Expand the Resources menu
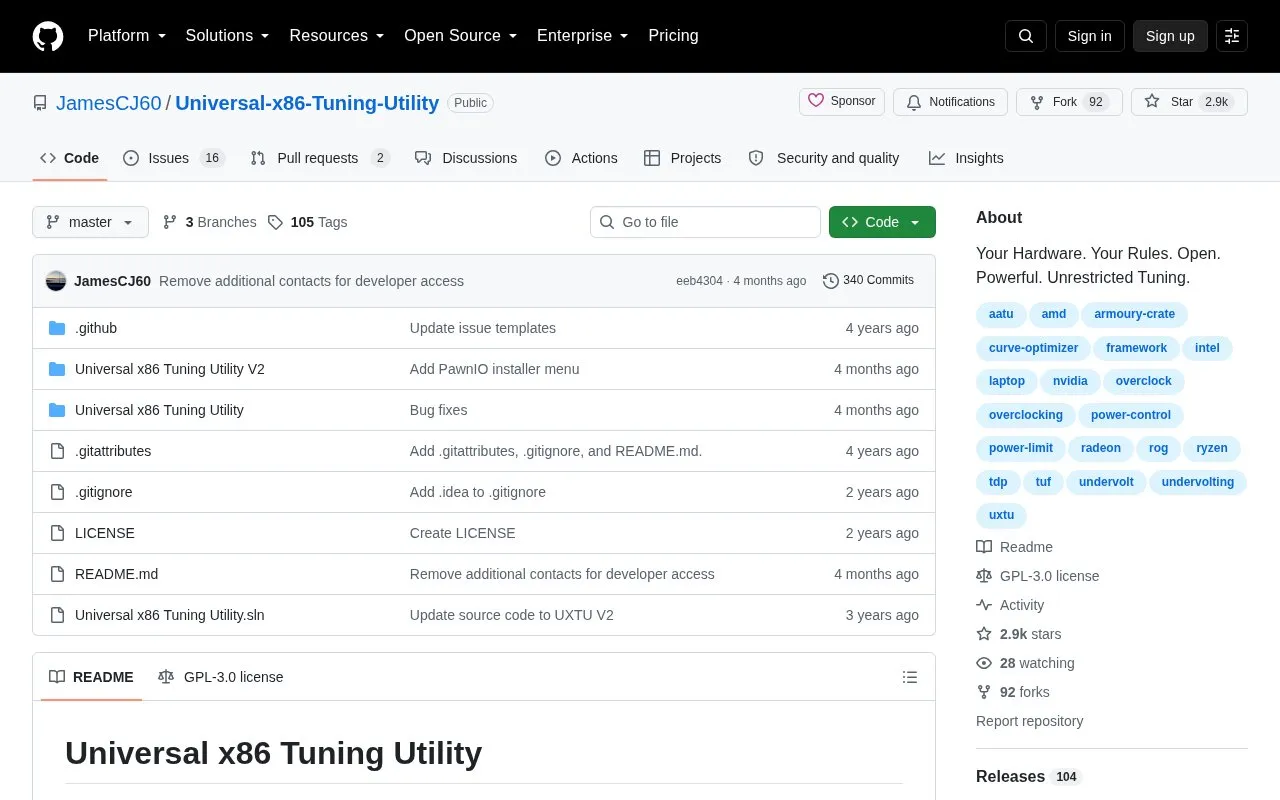The height and width of the screenshot is (800, 1280). [337, 36]
